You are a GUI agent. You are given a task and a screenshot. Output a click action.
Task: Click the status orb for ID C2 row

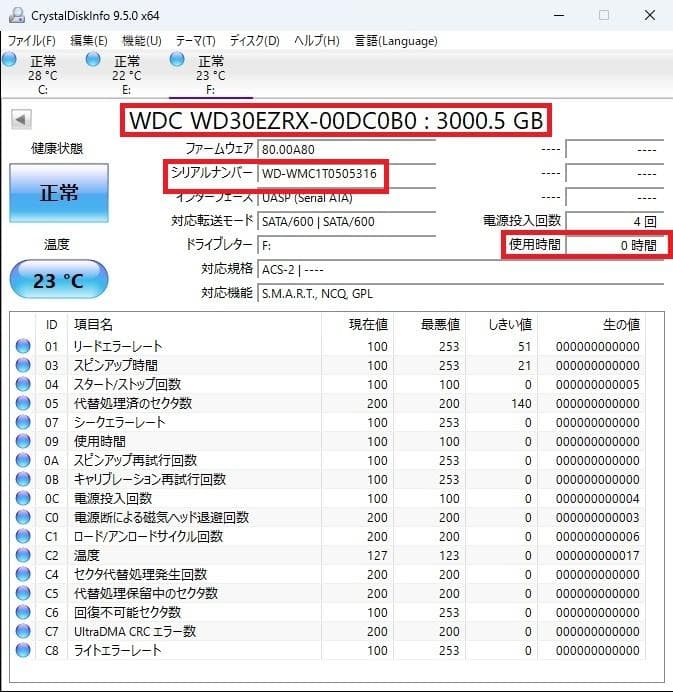tap(23, 555)
